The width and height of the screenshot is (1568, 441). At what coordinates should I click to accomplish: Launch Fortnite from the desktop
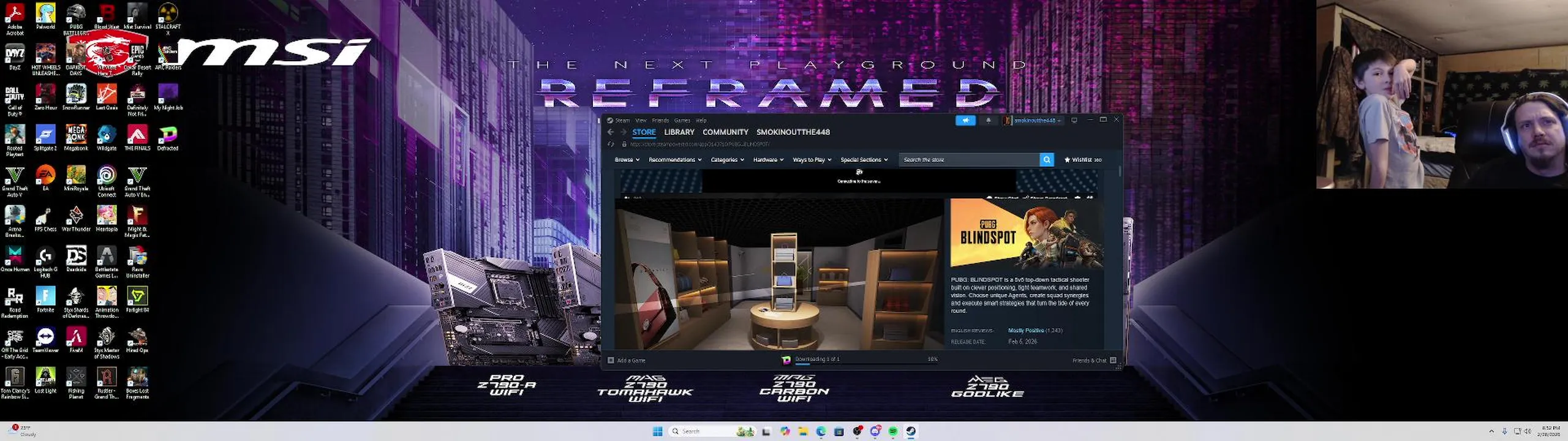(x=45, y=300)
